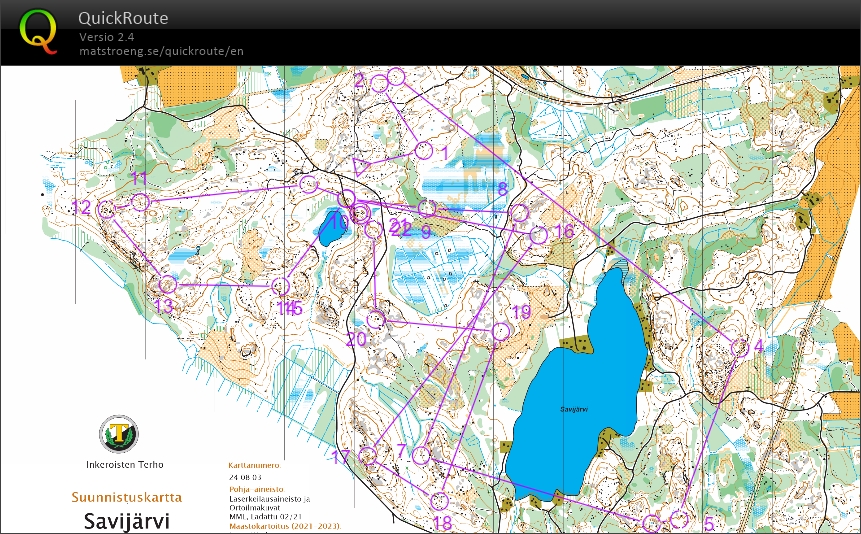Click control circle number 11
The image size is (861, 534).
pyautogui.click(x=140, y=202)
